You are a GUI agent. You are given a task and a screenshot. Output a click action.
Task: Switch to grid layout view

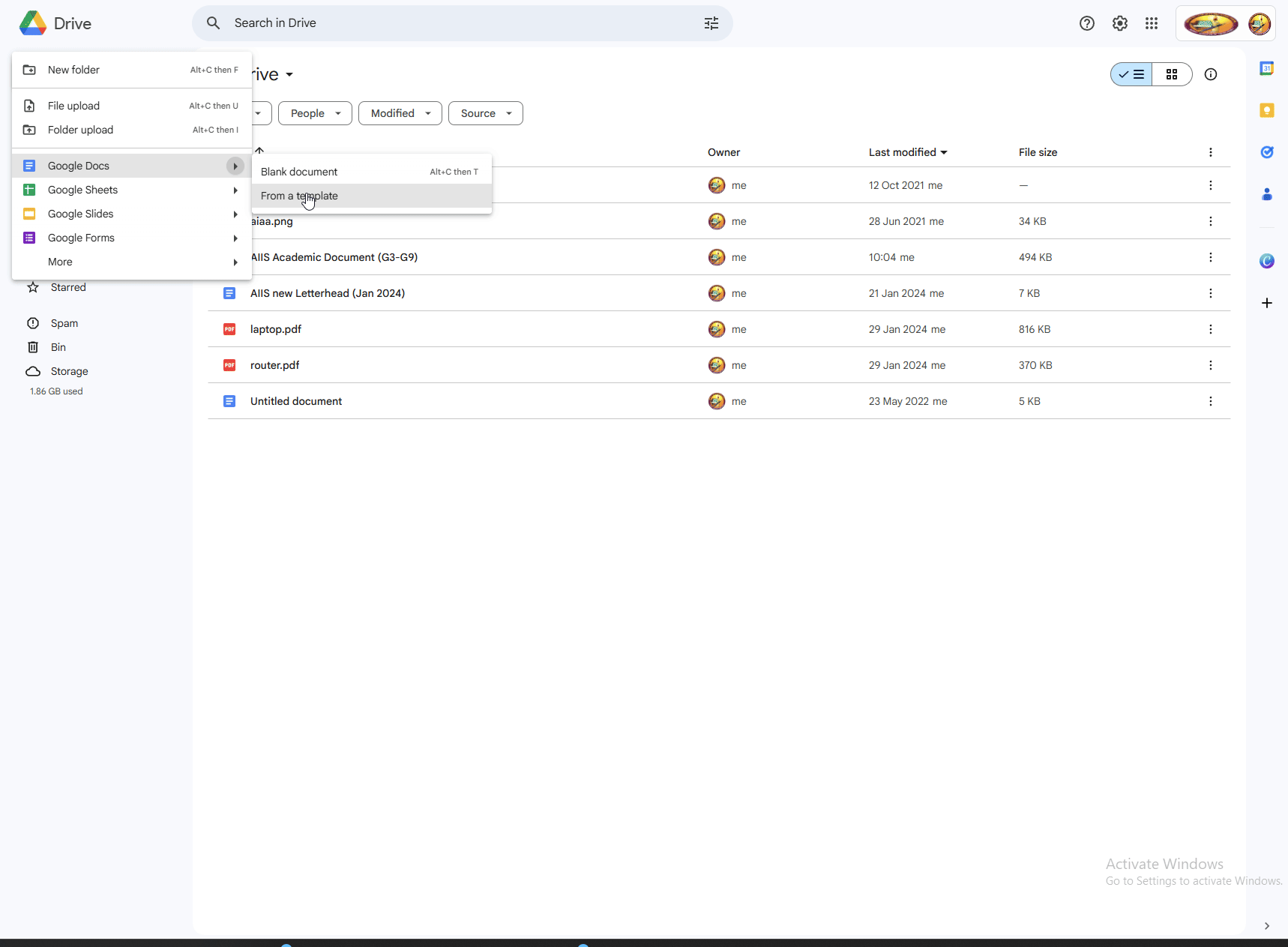pos(1172,74)
